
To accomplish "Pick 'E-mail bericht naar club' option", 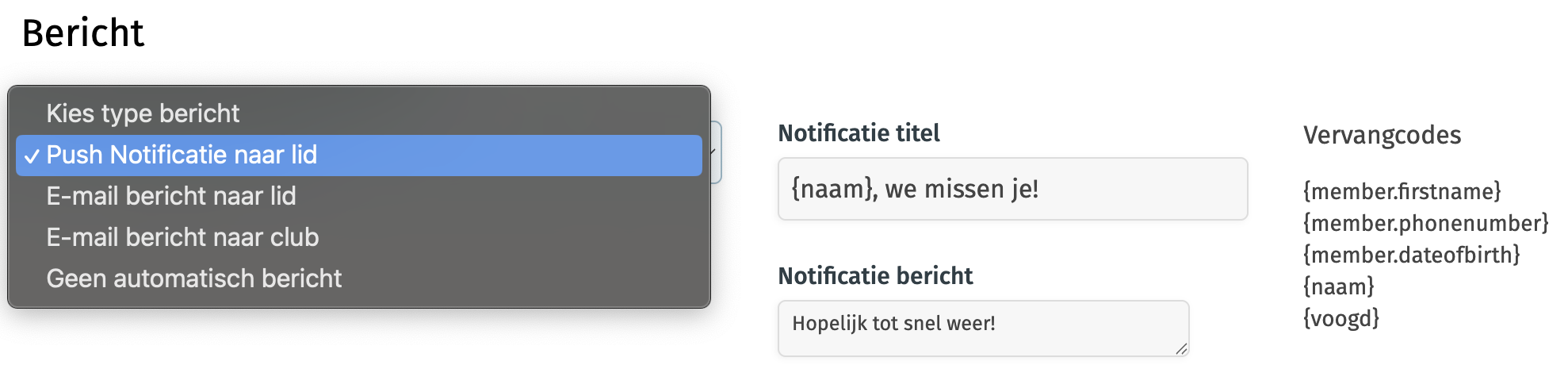I will pos(182,237).
